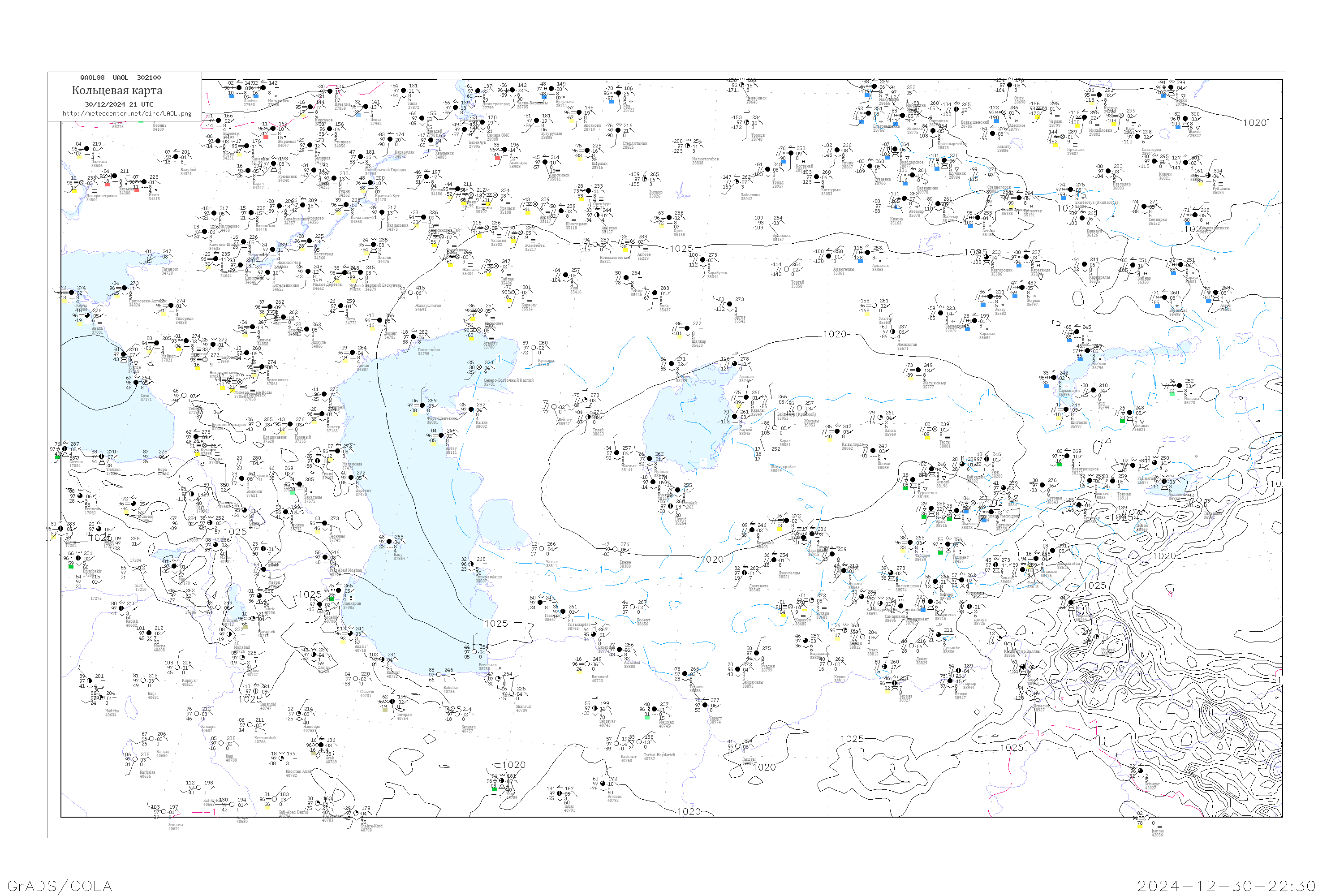Click the Аркалык filled station circle
1344x896 pixels.
pyautogui.click(x=868, y=253)
